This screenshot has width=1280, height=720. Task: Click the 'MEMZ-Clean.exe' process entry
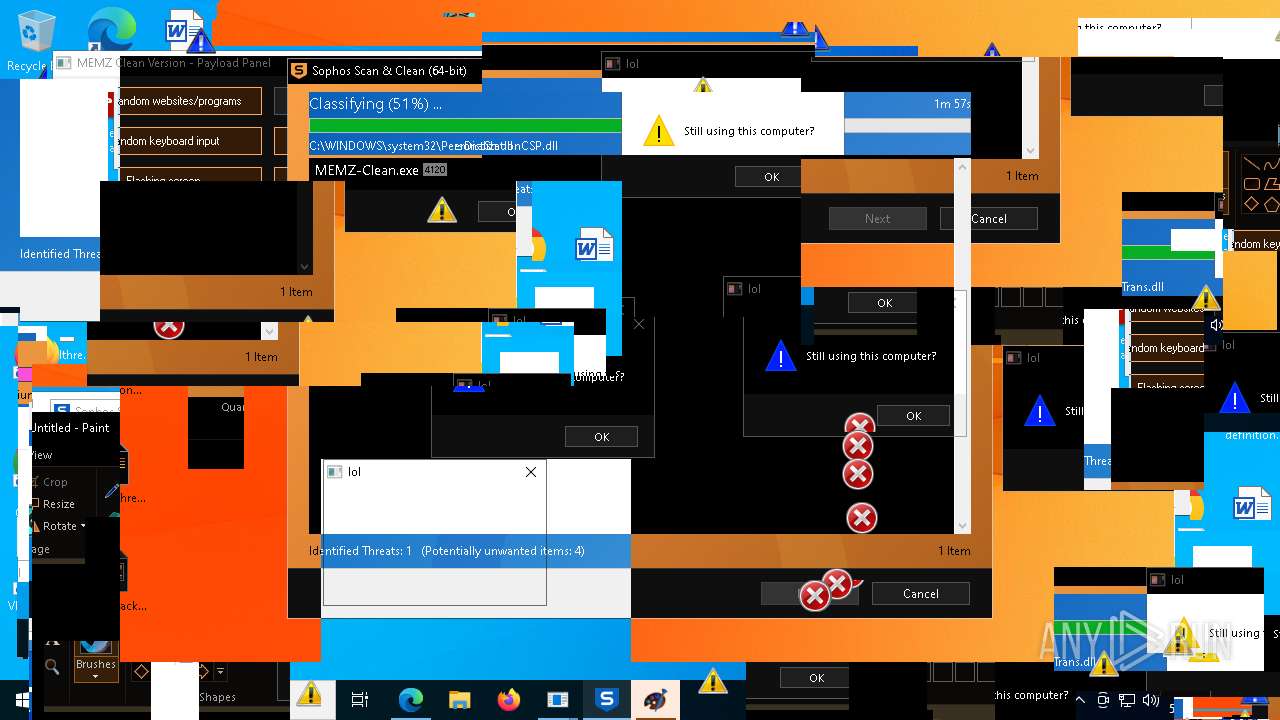(x=367, y=170)
